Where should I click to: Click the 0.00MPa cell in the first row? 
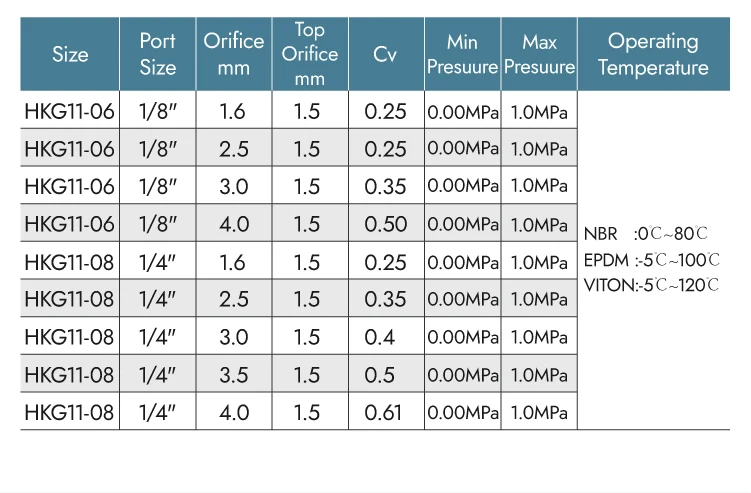(x=462, y=112)
